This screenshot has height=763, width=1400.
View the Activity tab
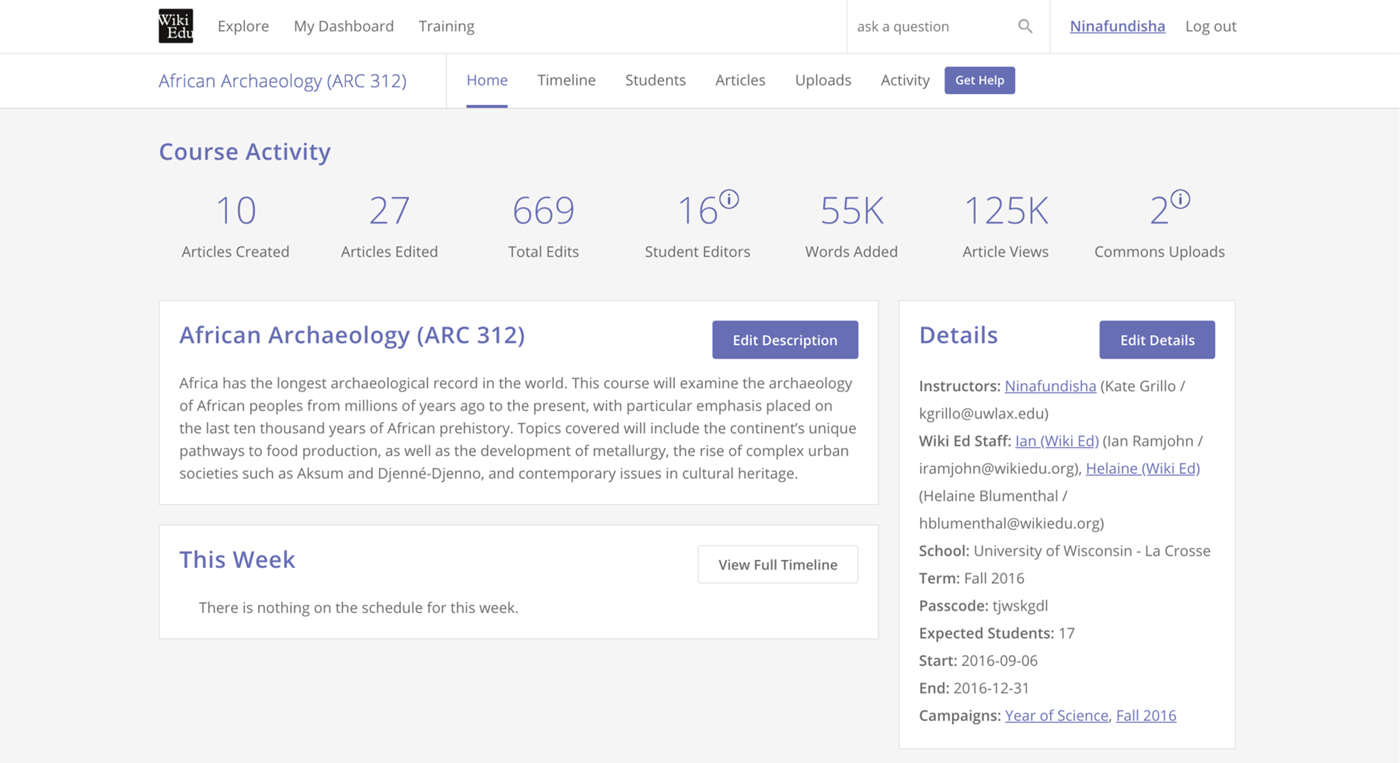[x=905, y=80]
